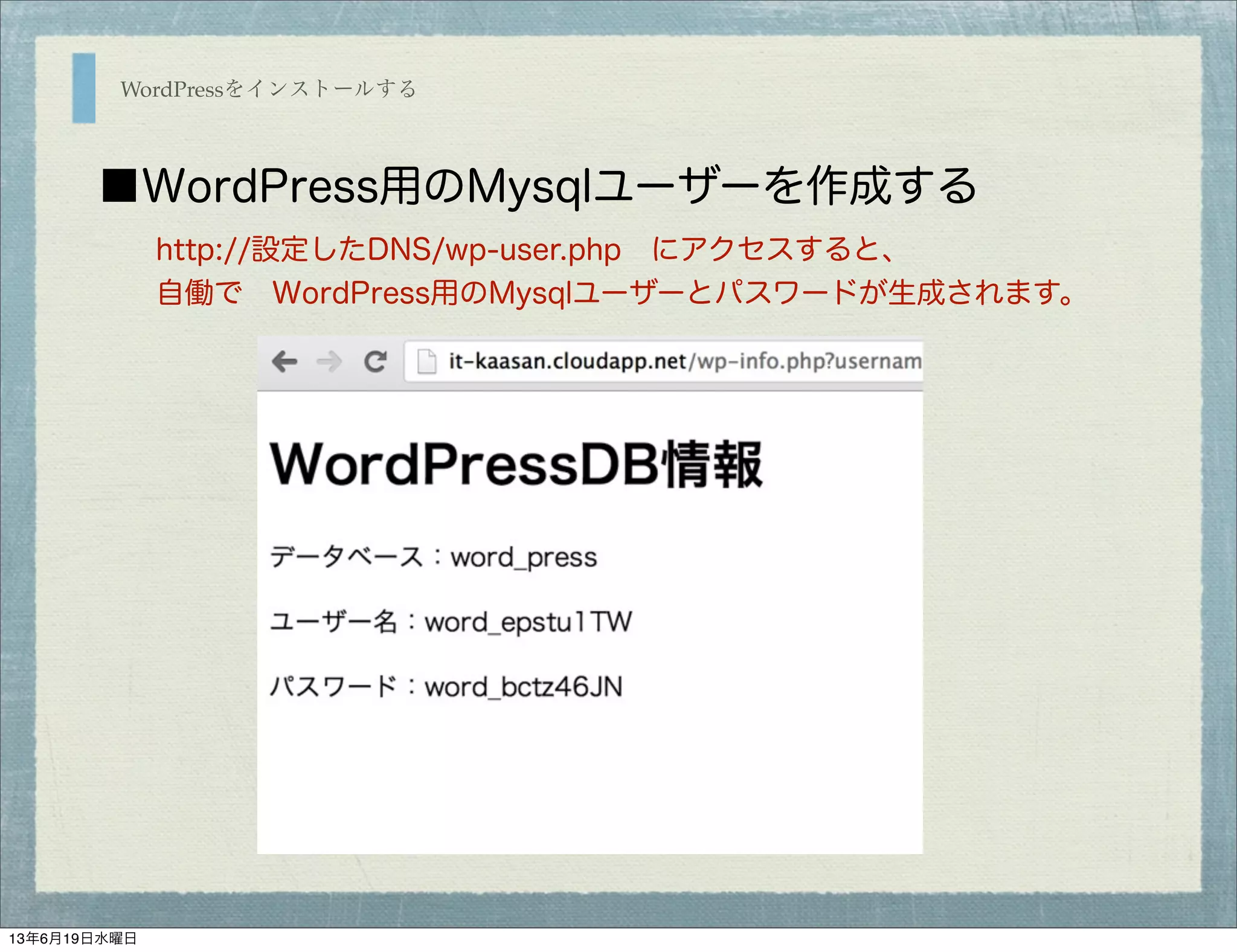Click the red http://設定したDNS/wp-user.php text
Image resolution: width=1237 pixels, height=952 pixels.
[388, 249]
